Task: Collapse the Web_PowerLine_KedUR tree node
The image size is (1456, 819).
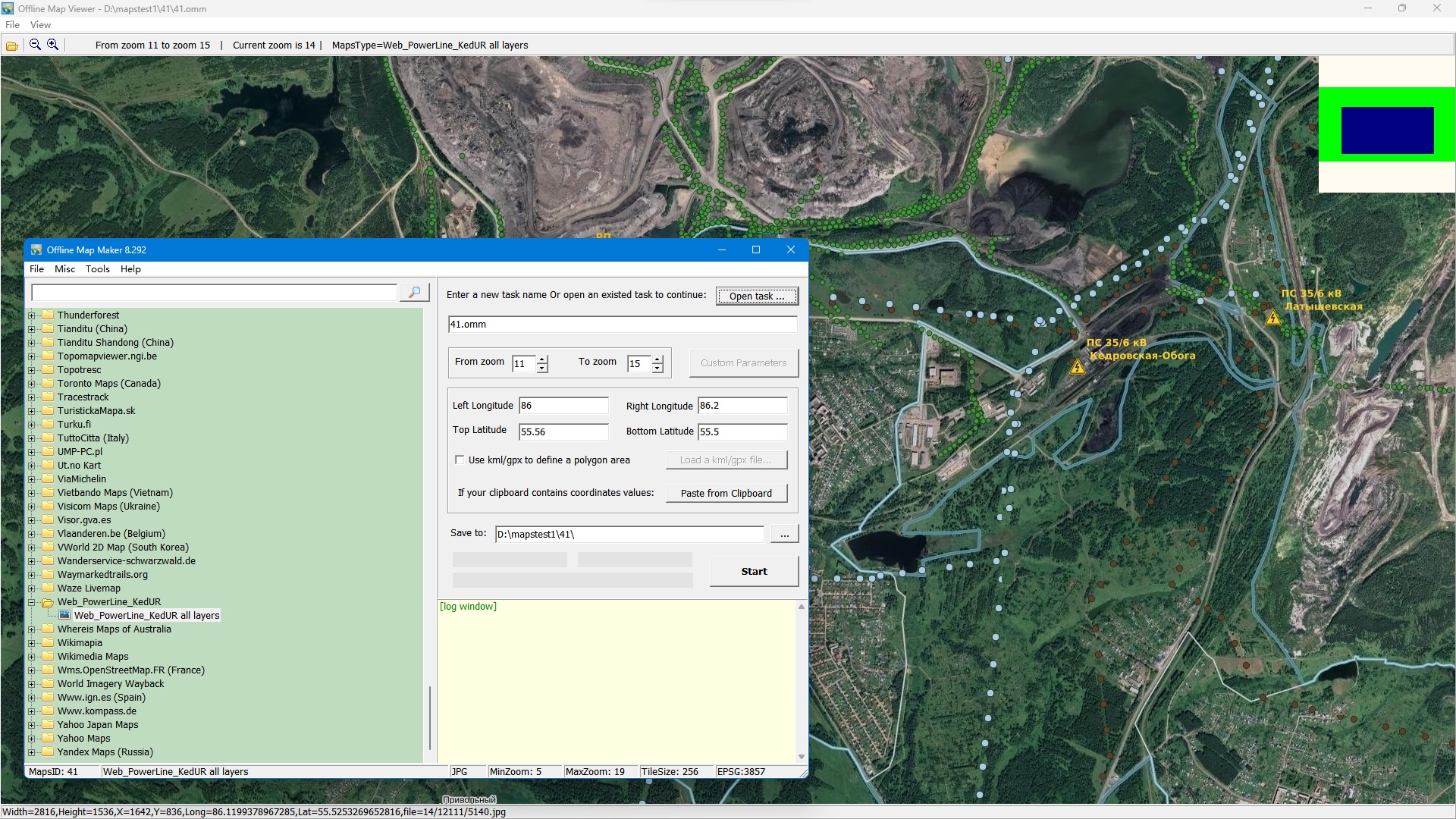Action: [32, 602]
